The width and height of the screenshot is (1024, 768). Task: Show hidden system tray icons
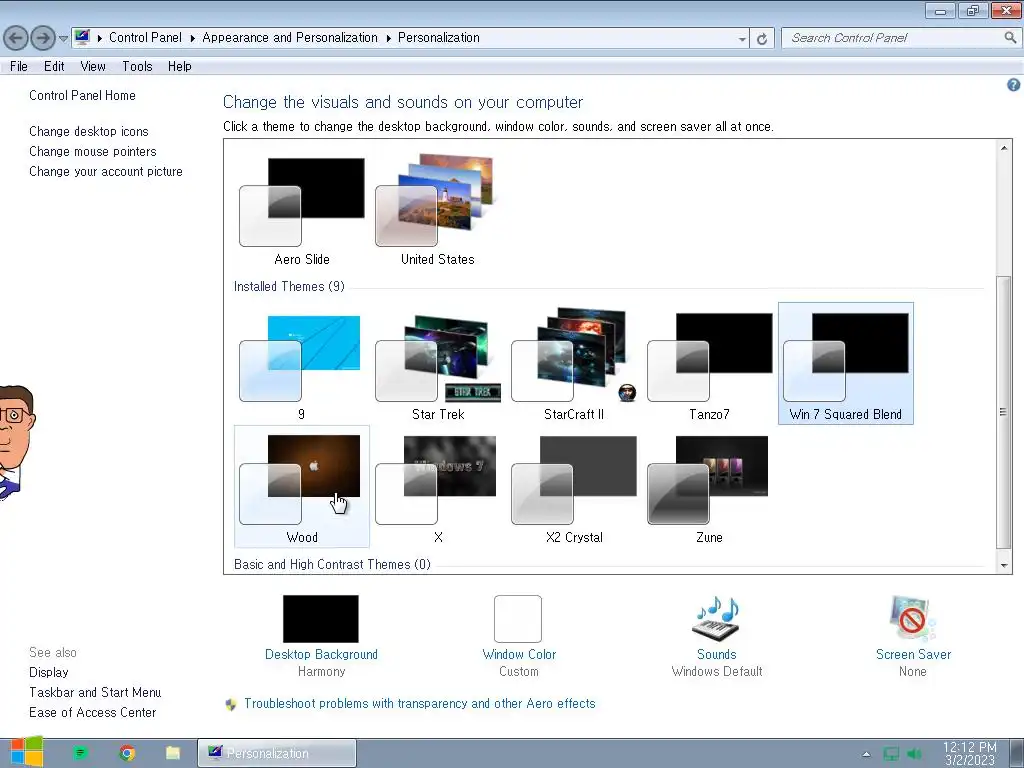867,754
